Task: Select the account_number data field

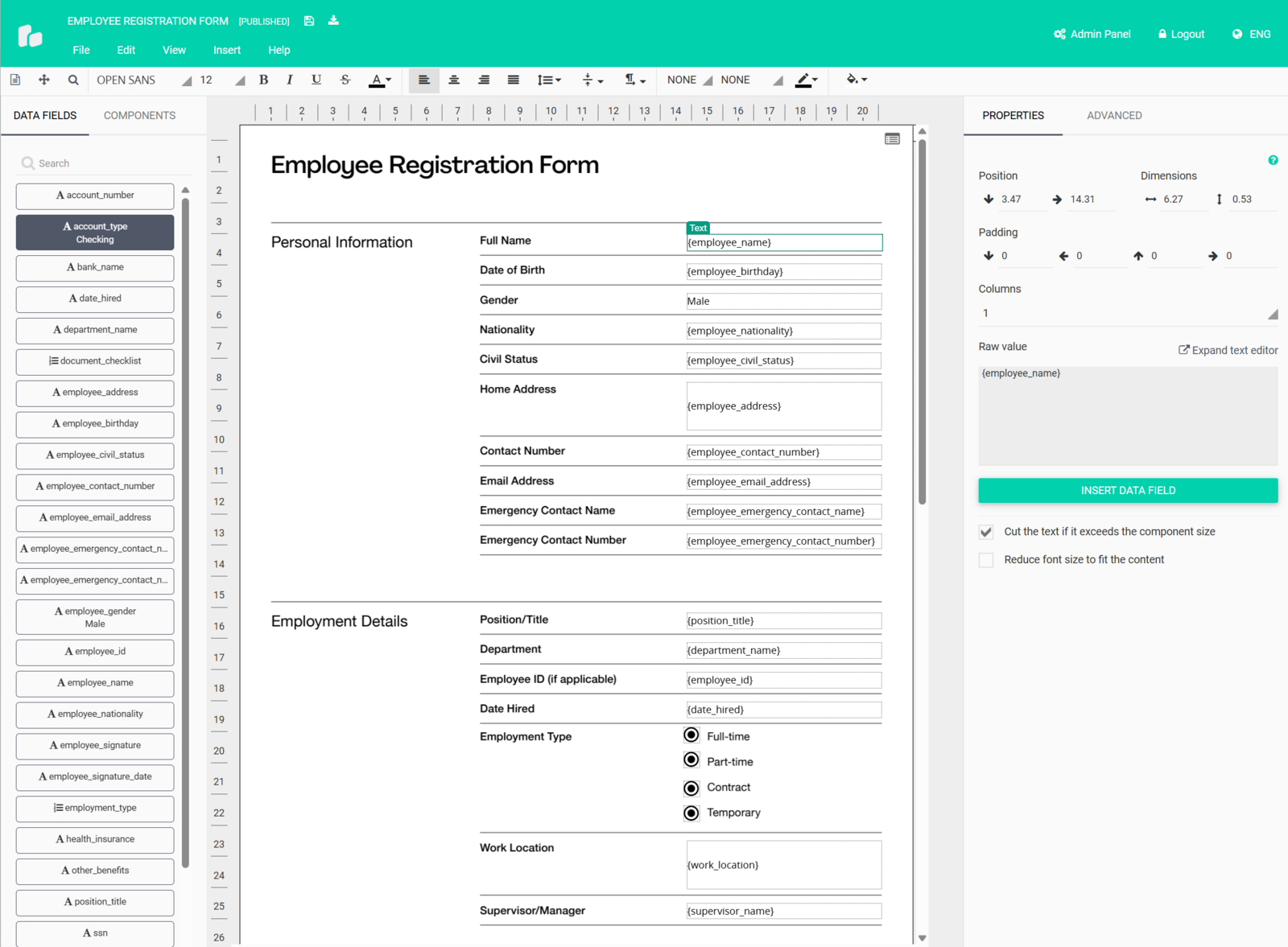Action: pyautogui.click(x=95, y=196)
